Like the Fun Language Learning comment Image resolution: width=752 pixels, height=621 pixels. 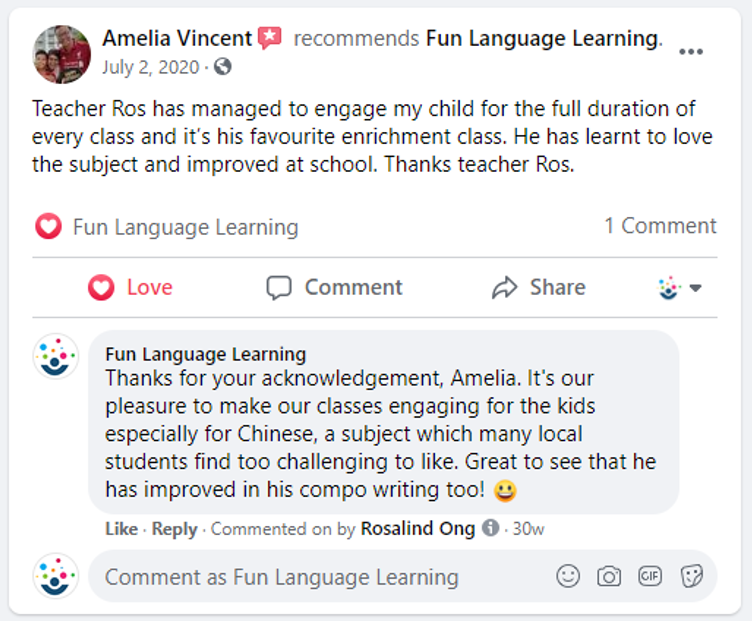click(121, 528)
